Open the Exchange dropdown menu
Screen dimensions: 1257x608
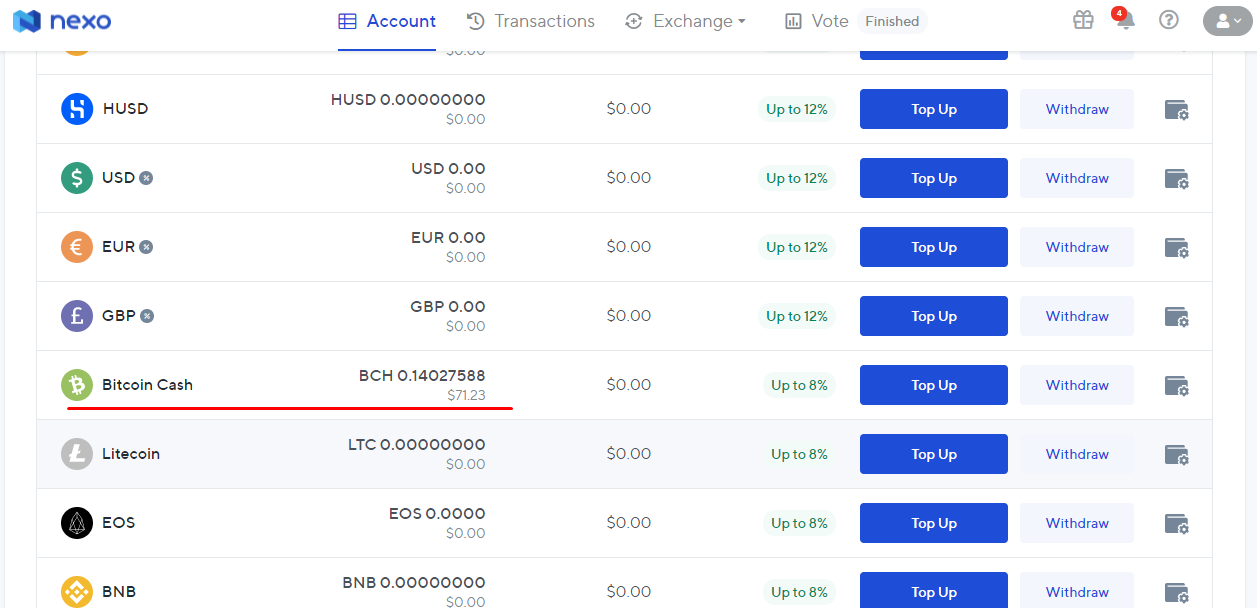685,21
